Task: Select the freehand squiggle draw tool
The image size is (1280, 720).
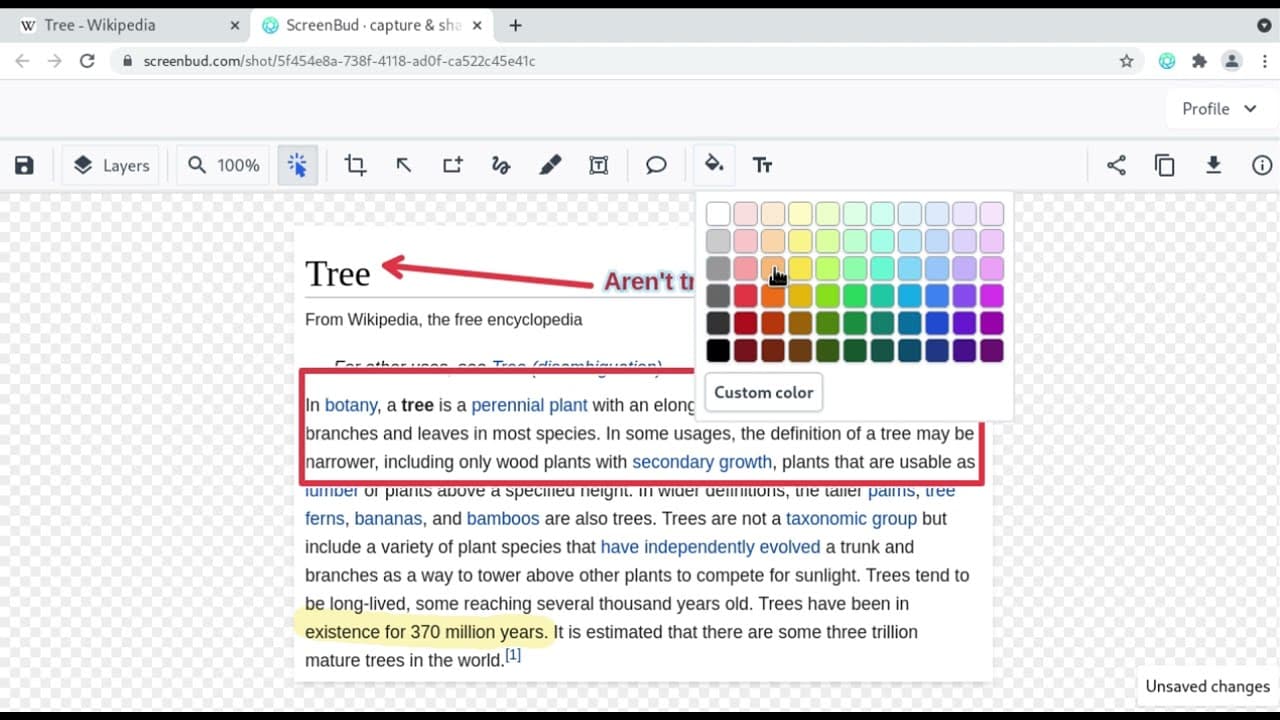Action: click(501, 165)
